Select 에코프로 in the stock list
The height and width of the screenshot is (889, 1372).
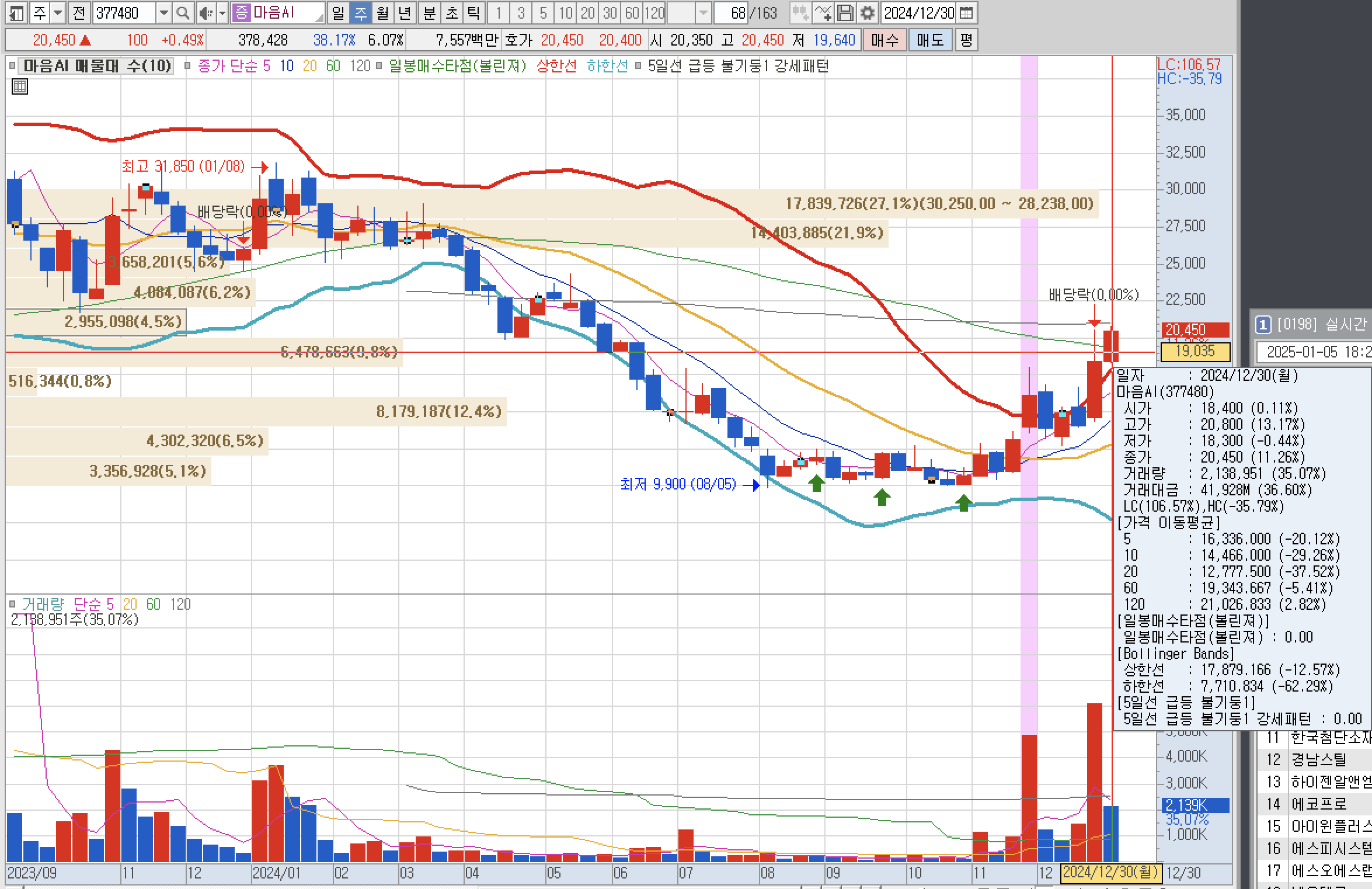coord(1318,804)
